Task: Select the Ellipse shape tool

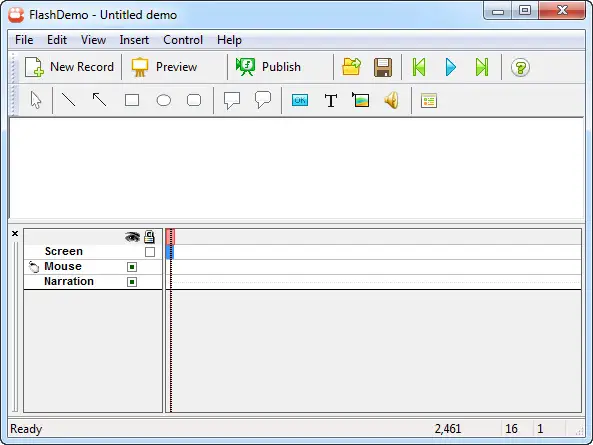Action: pyautogui.click(x=164, y=101)
